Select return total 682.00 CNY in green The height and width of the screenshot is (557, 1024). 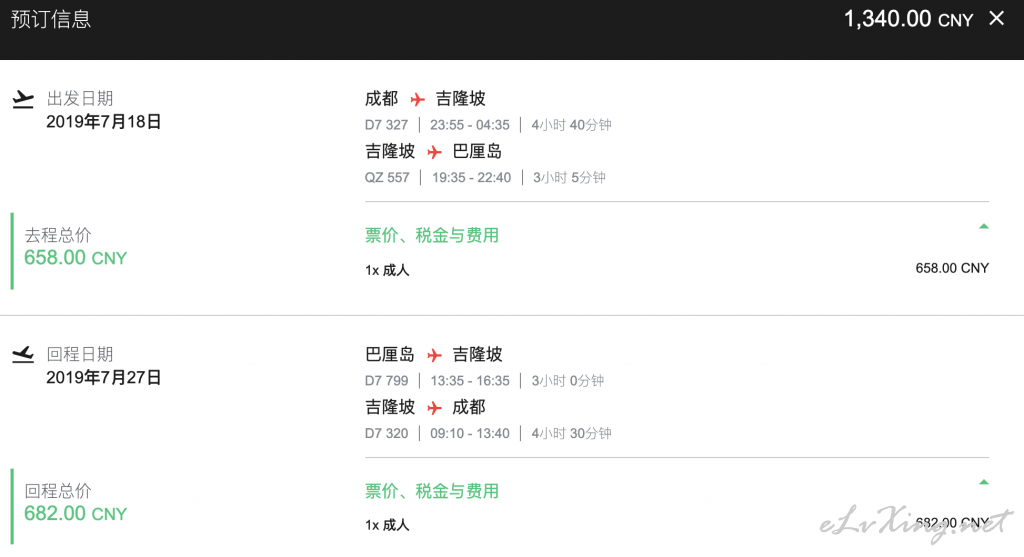[76, 514]
